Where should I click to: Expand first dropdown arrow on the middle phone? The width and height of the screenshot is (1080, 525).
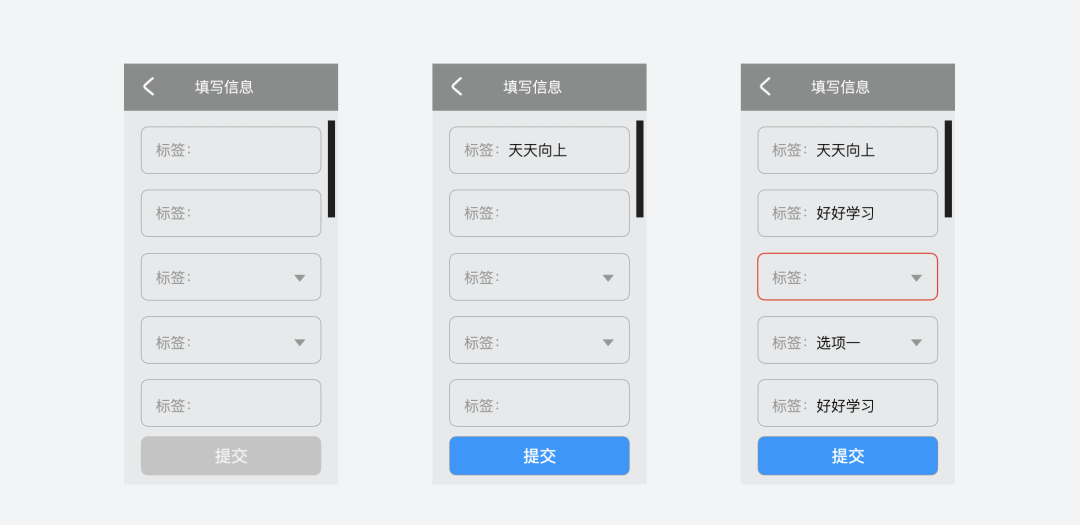(608, 278)
